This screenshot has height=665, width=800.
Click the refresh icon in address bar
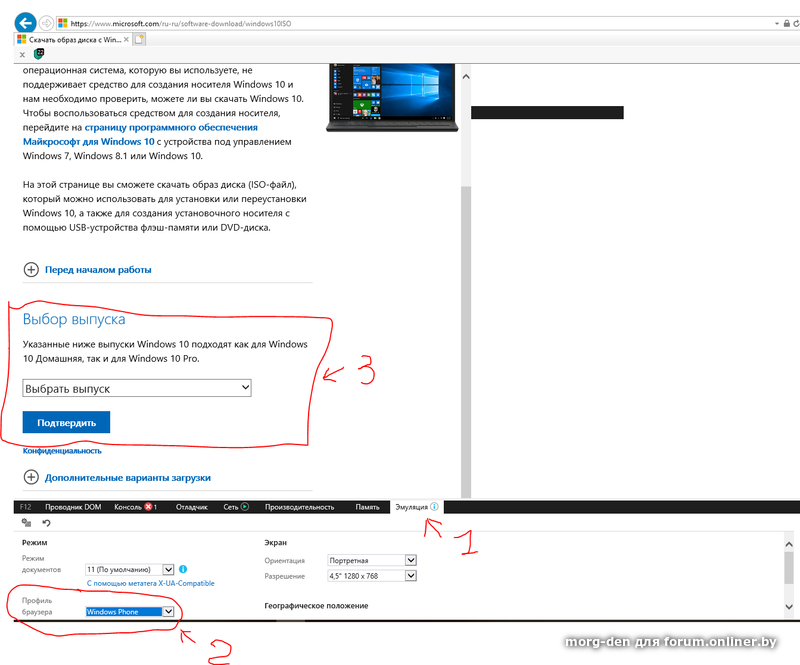coord(796,23)
